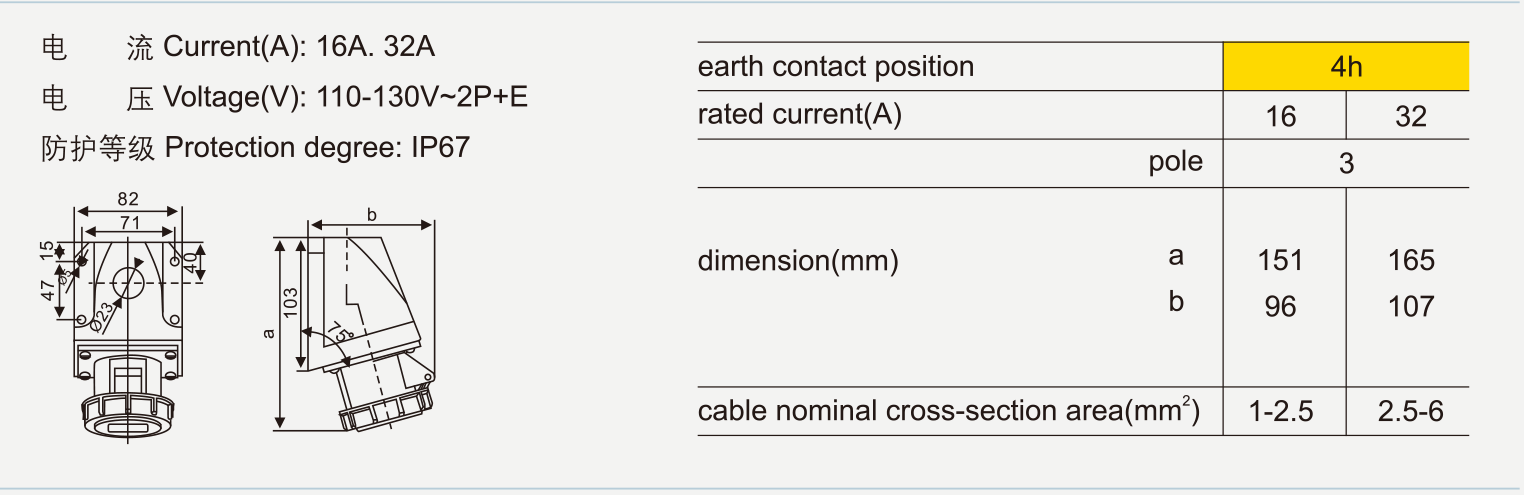Image resolution: width=1524 pixels, height=495 pixels.
Task: Click the rated current 32 cell
Action: coord(1410,117)
